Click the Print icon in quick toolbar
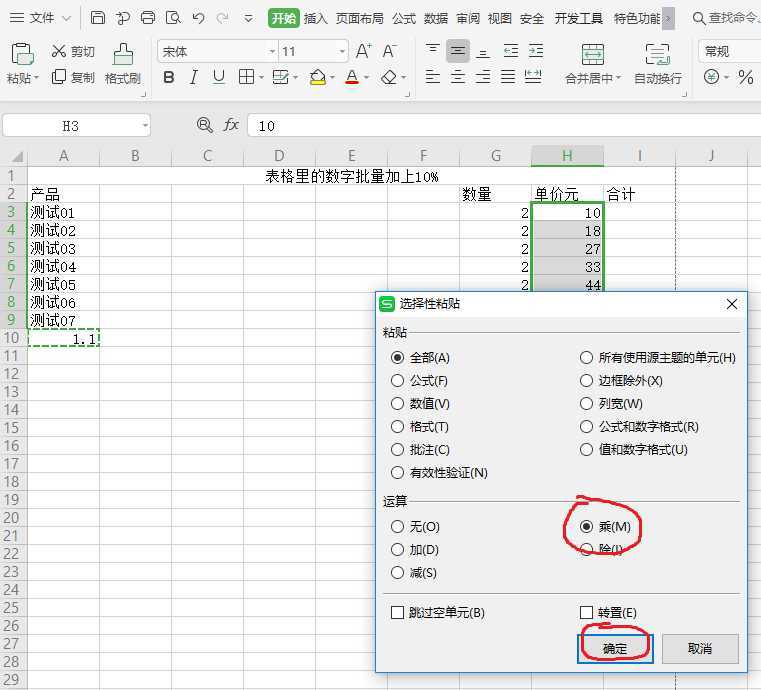The height and width of the screenshot is (690, 761). coord(148,18)
